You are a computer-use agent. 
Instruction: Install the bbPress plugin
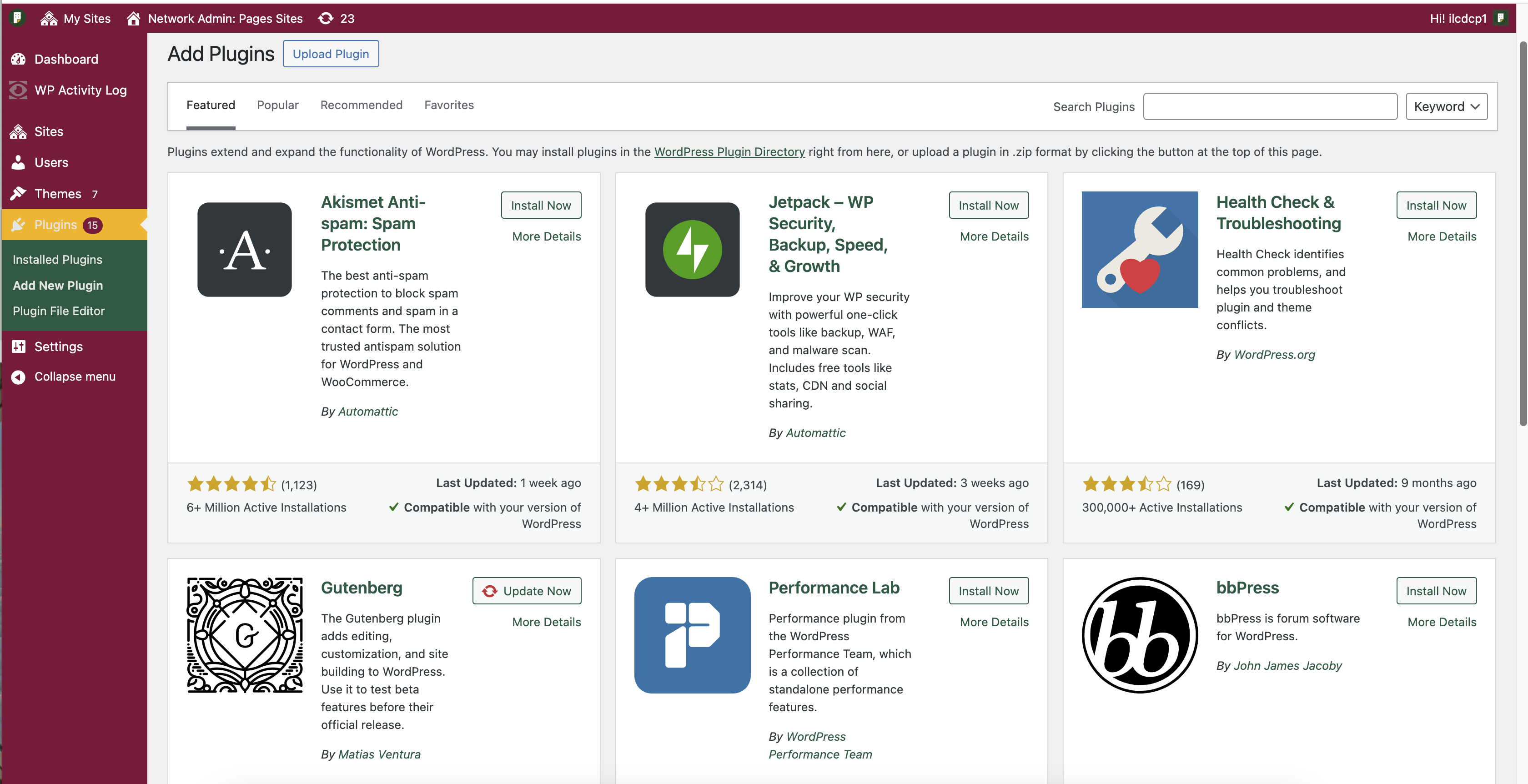[1436, 591]
